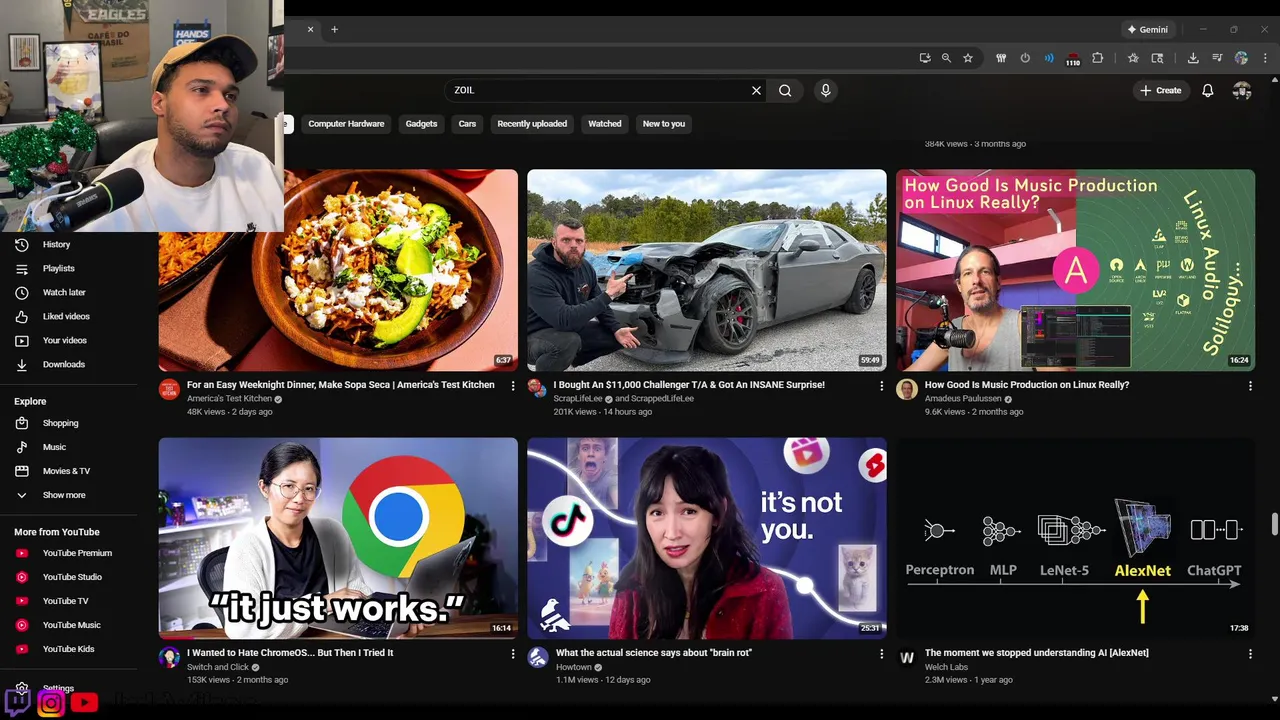
Task: Open the 'How Good Is Music Production on Linux Really?' title
Action: [x=1026, y=385]
